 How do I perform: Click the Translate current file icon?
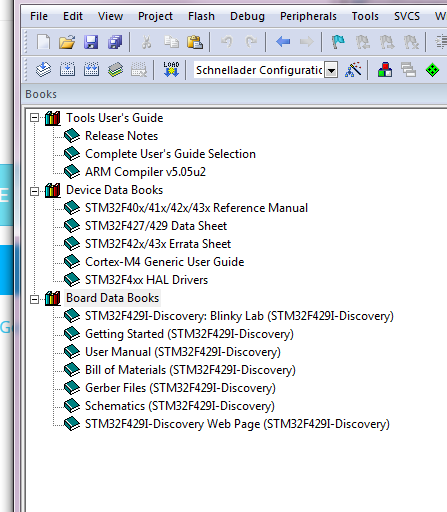44,70
